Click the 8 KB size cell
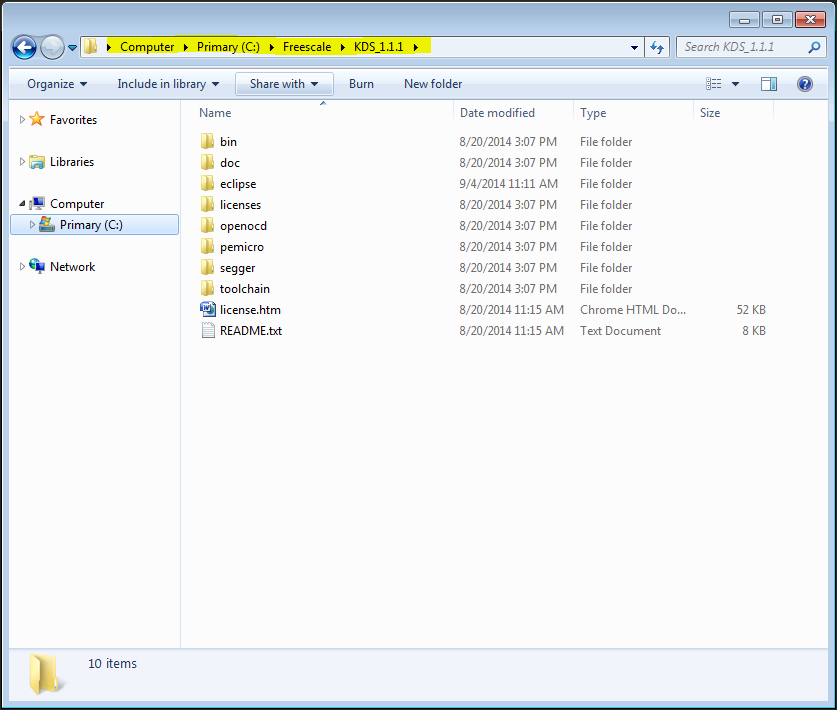Viewport: 837px width, 710px height. (754, 331)
